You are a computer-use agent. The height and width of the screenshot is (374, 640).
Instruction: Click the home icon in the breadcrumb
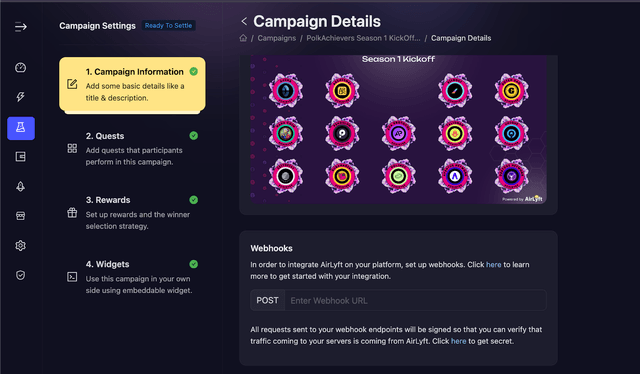(243, 38)
